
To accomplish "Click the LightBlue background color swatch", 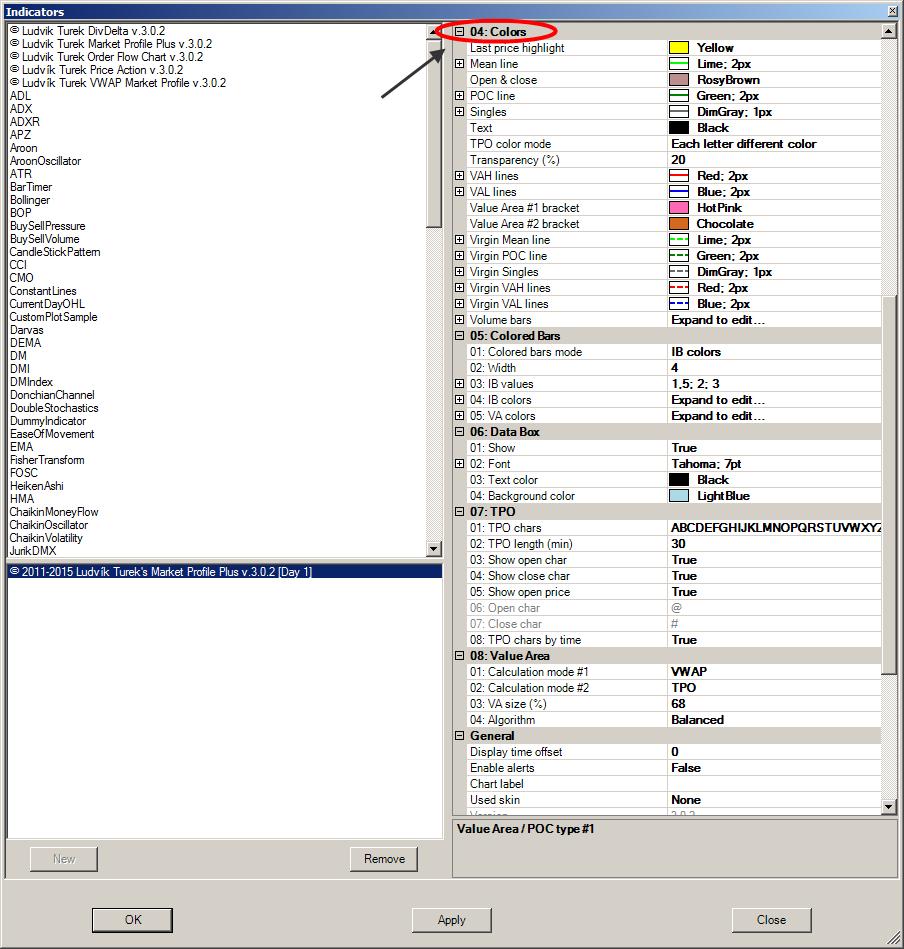I will (679, 496).
